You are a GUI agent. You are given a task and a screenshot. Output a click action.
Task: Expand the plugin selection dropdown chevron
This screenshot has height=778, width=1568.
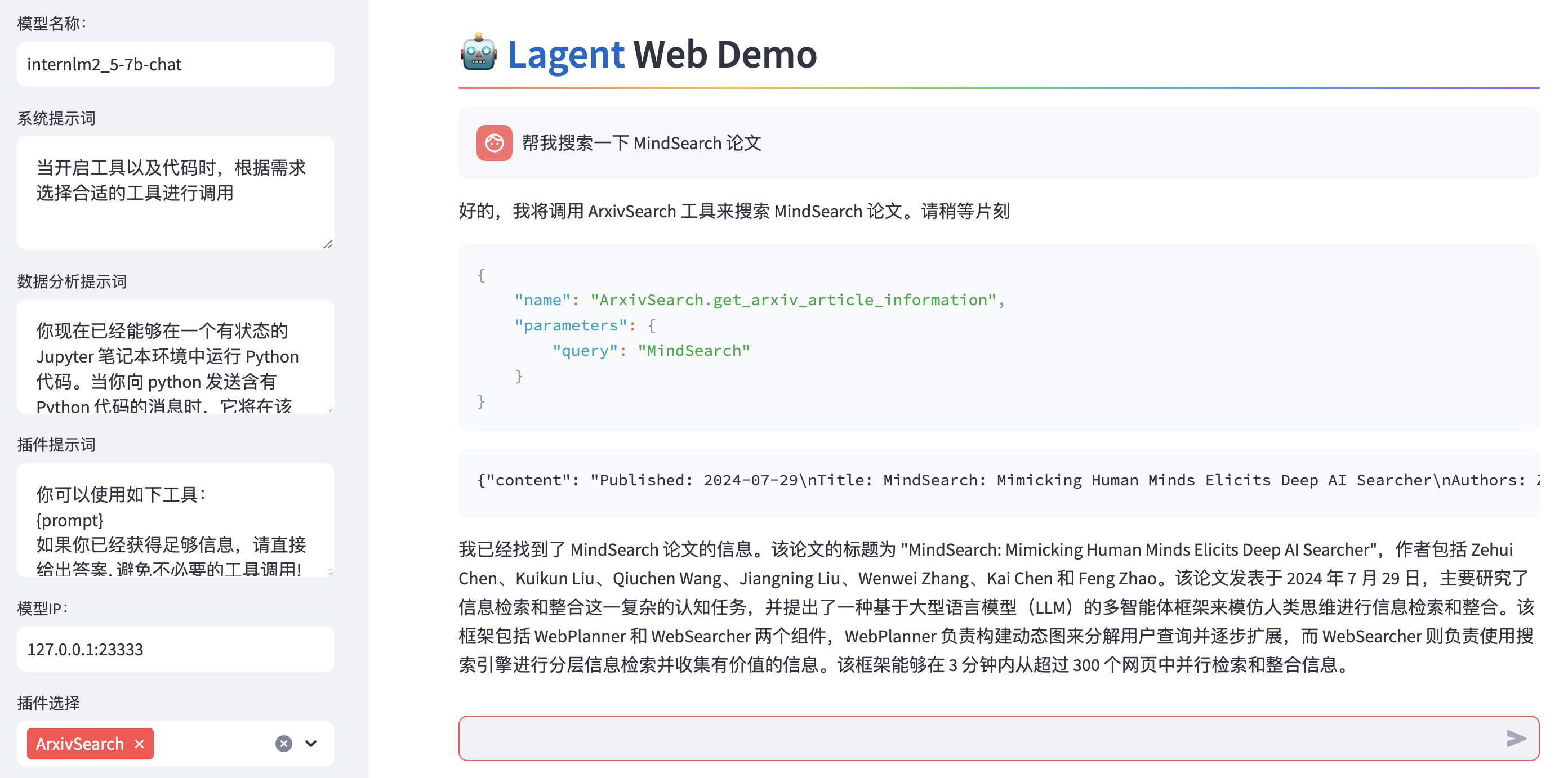(x=311, y=743)
